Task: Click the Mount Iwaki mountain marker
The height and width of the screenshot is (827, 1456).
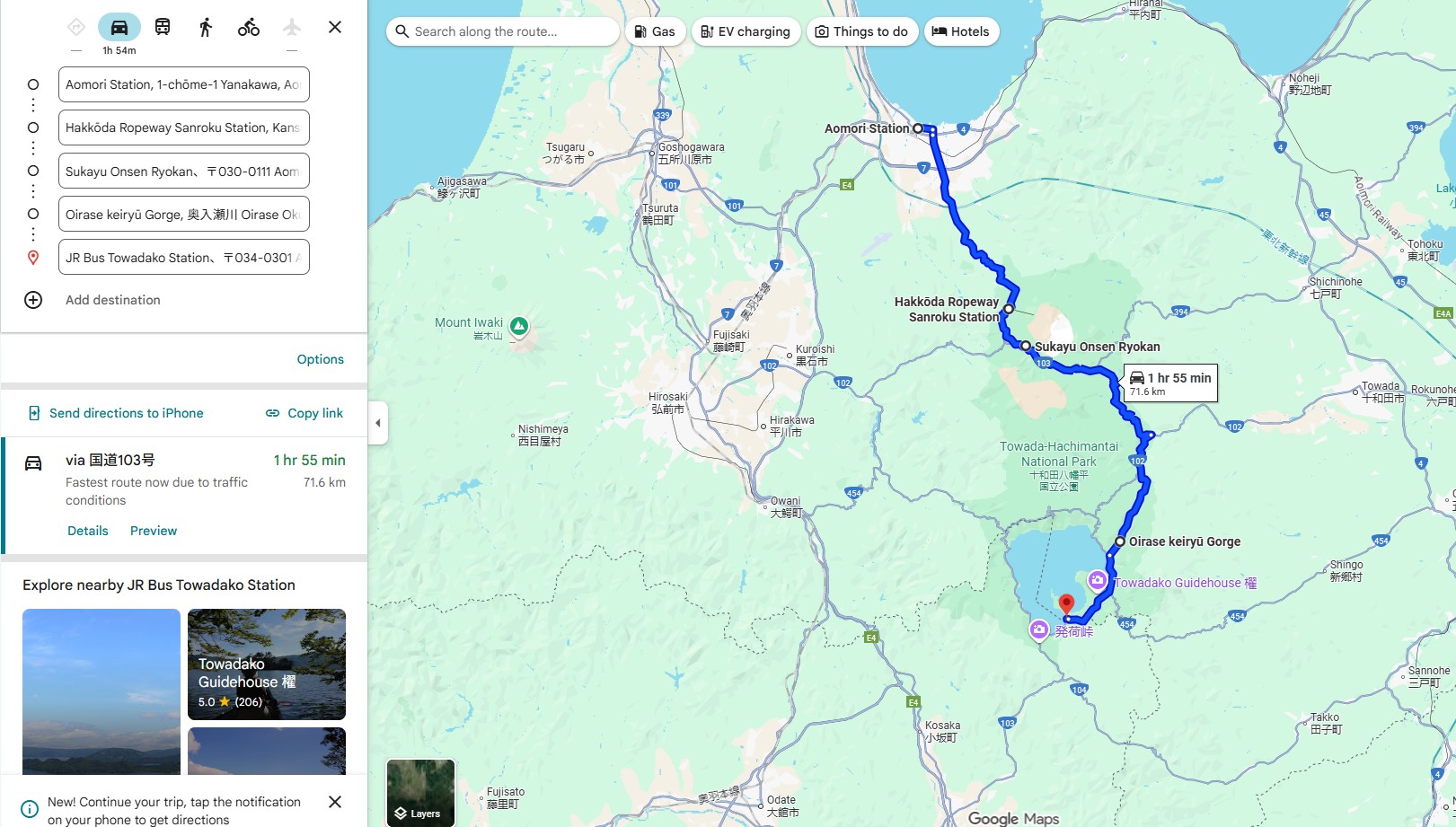Action: (519, 326)
